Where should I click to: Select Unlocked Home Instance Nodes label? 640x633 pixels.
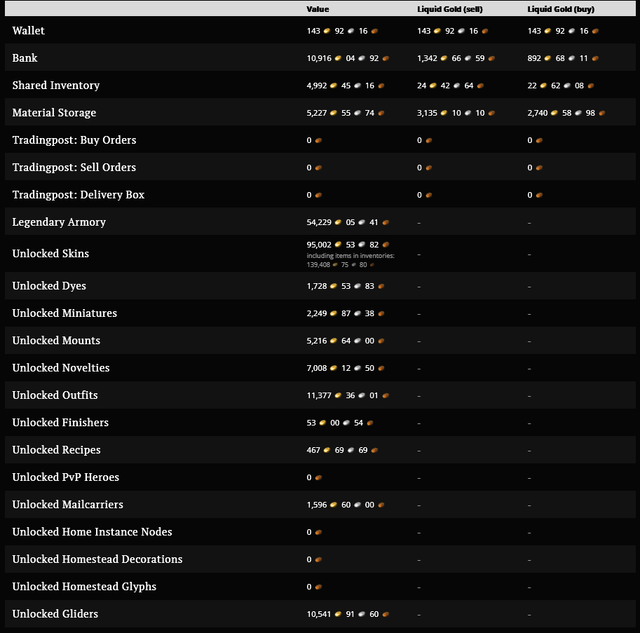(92, 532)
